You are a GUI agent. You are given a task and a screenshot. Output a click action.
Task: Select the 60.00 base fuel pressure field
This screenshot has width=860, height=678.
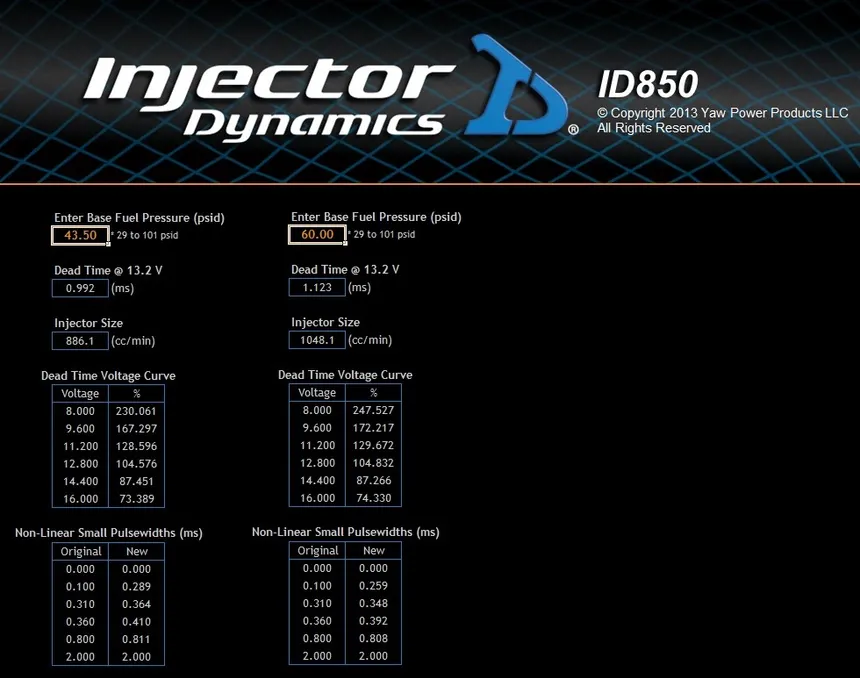click(317, 234)
